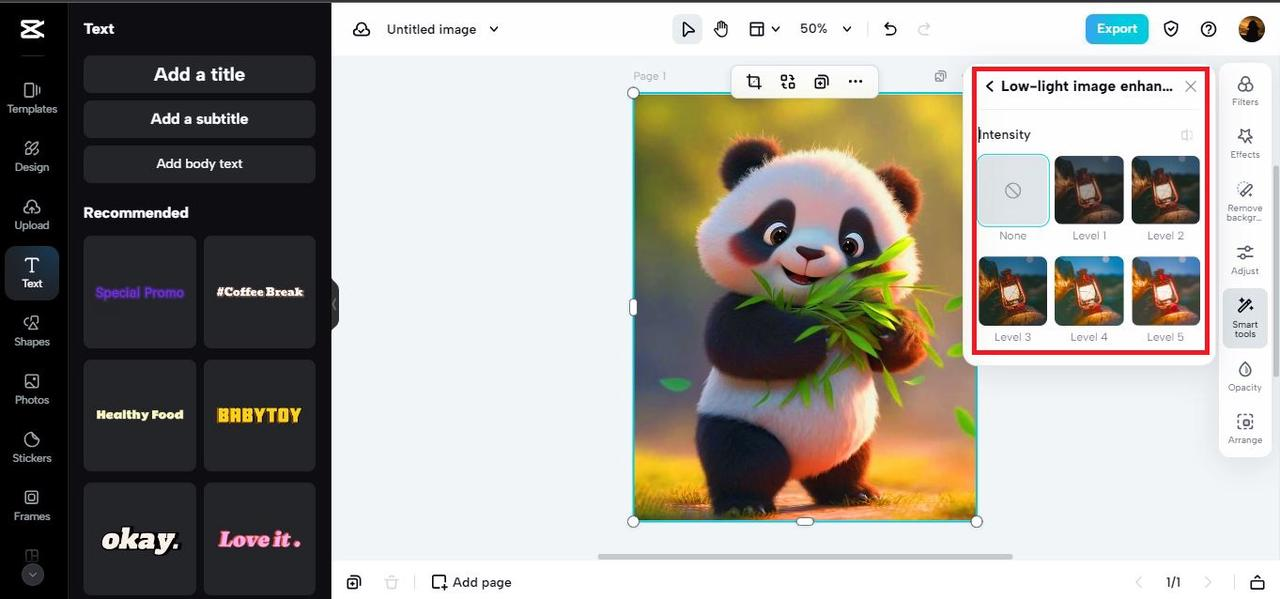Select the Level 5 intensity thumbnail
The width and height of the screenshot is (1280, 599).
[x=1166, y=291]
